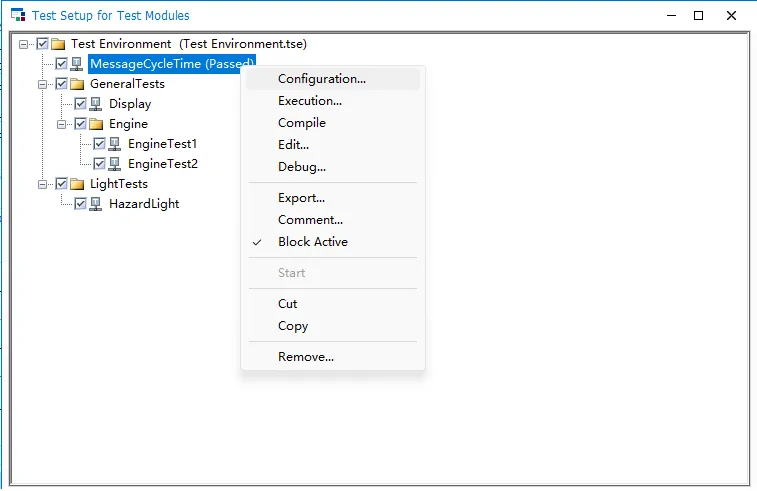Uncheck the HazardLight checkbox

[x=80, y=204]
